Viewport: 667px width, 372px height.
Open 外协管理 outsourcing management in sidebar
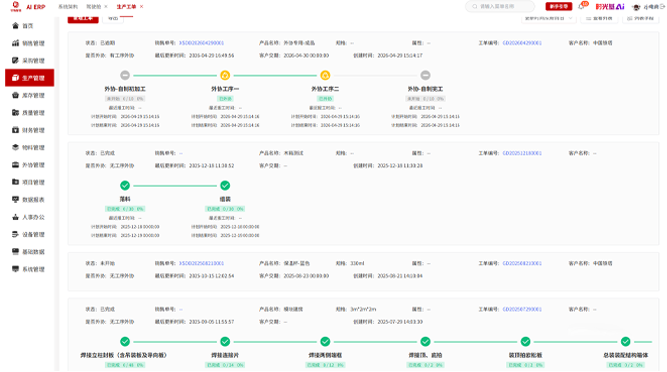coord(29,165)
